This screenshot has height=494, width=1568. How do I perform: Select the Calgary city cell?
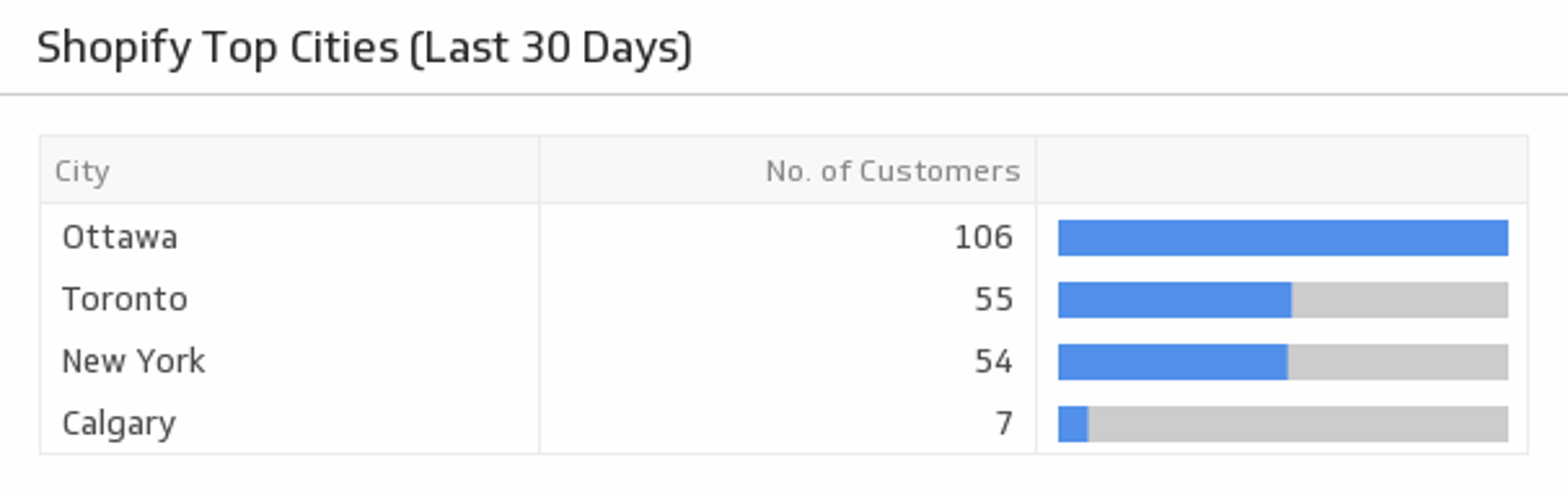click(x=119, y=424)
